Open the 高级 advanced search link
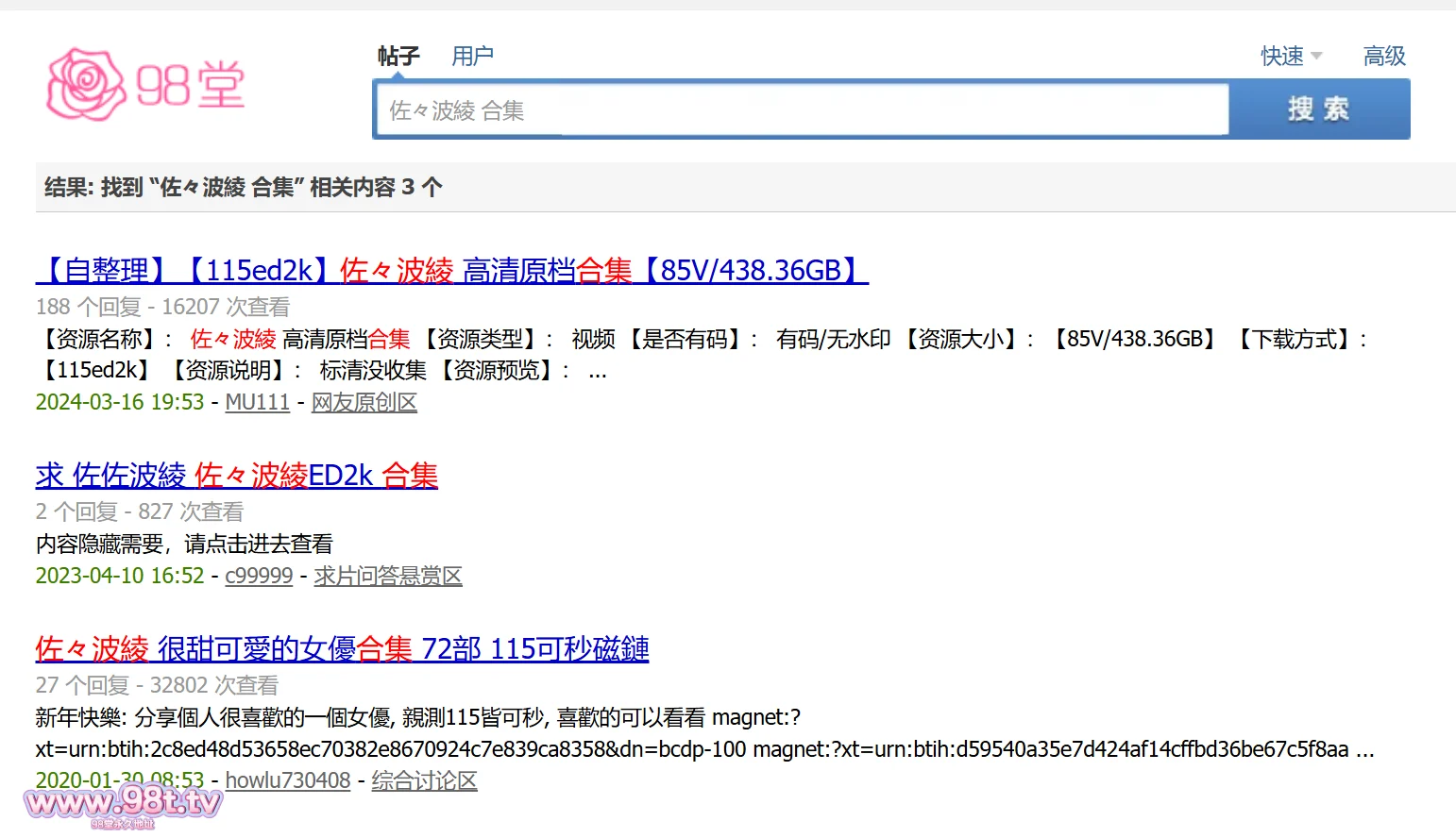 [x=1384, y=57]
